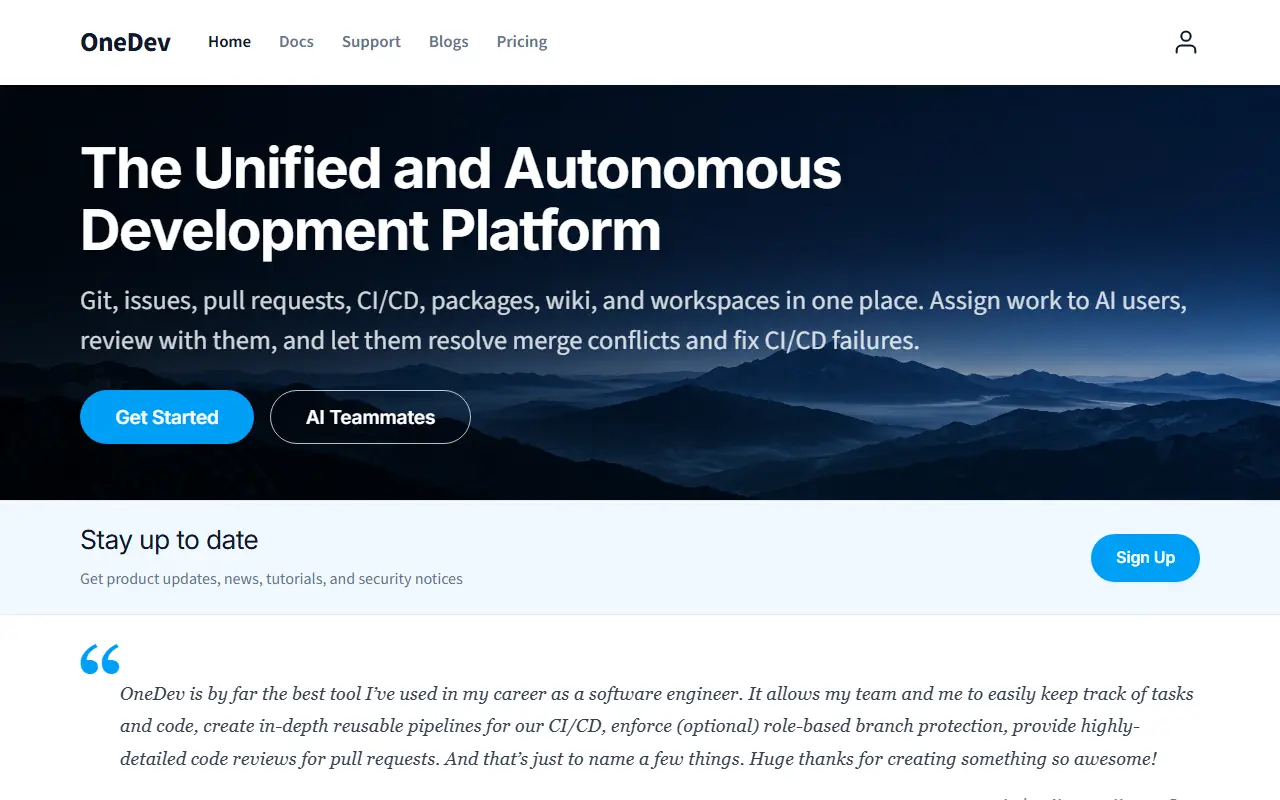Select the Home menu item
Image resolution: width=1280 pixels, height=800 pixels.
click(x=229, y=42)
